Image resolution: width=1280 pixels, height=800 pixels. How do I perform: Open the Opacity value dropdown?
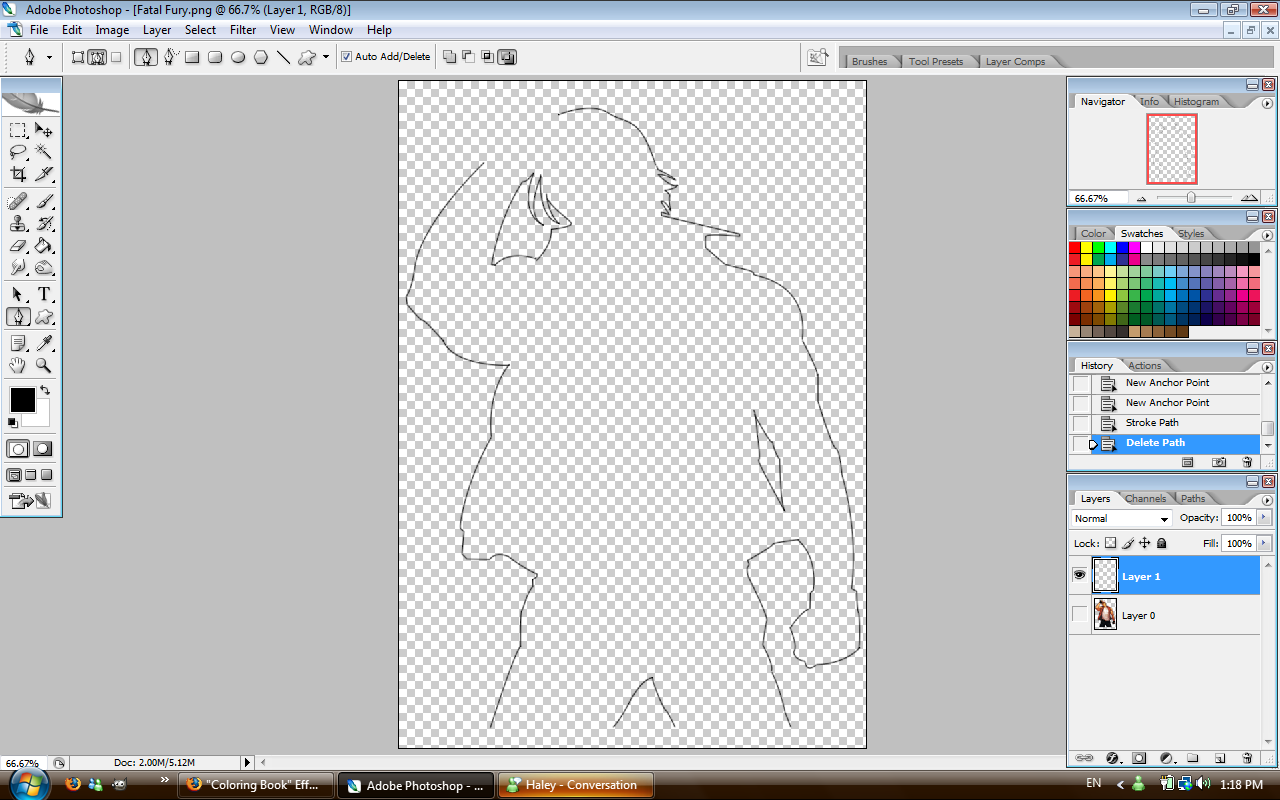(x=1262, y=517)
